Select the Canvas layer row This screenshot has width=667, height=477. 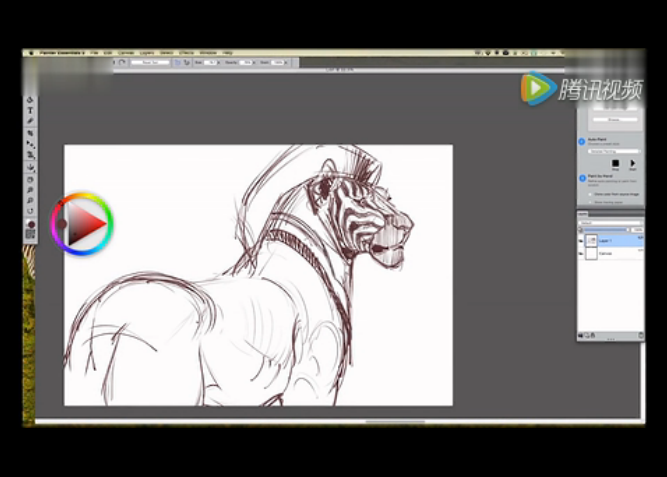tap(610, 254)
